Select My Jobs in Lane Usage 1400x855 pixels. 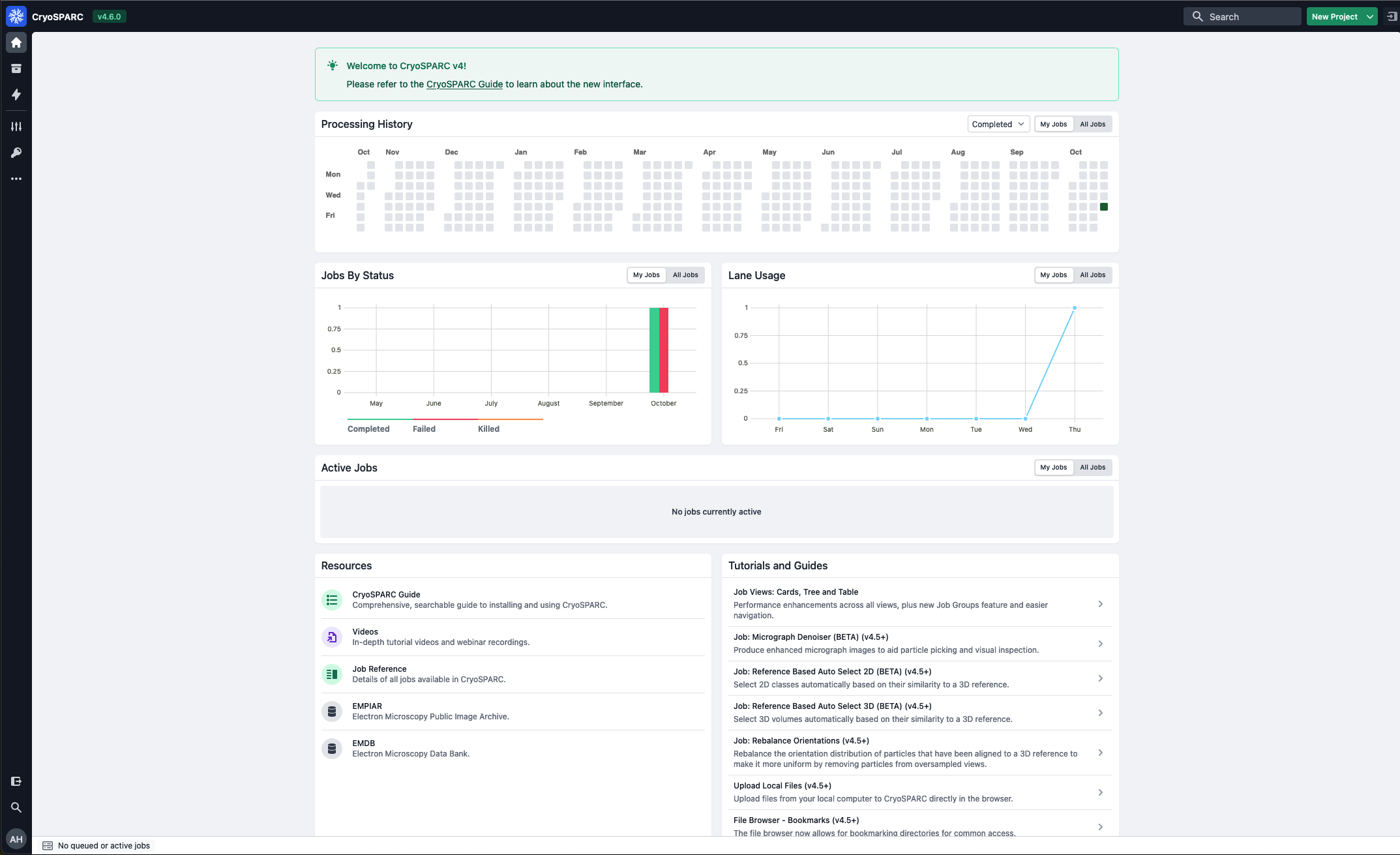point(1054,275)
